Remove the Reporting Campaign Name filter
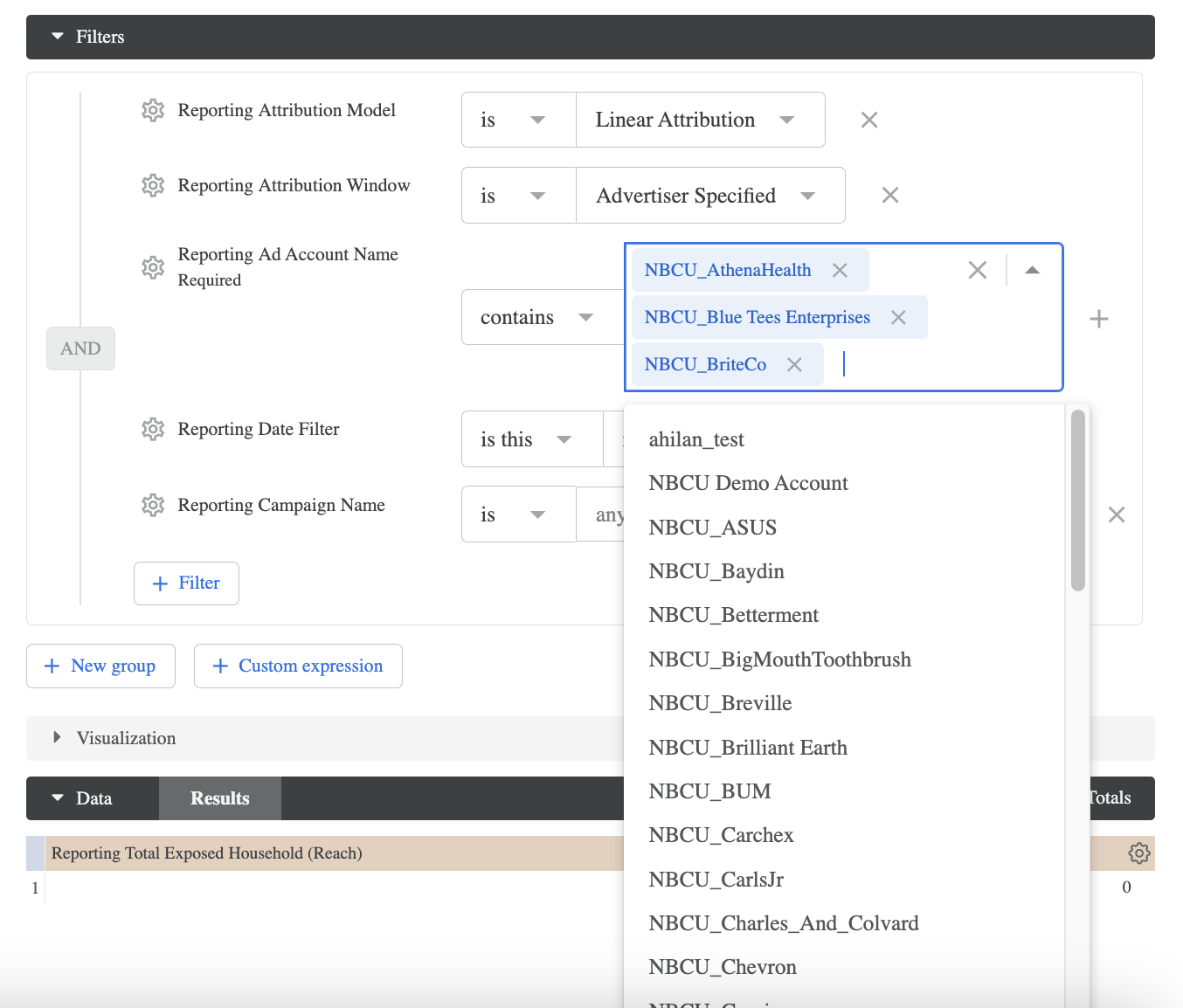 coord(1117,514)
